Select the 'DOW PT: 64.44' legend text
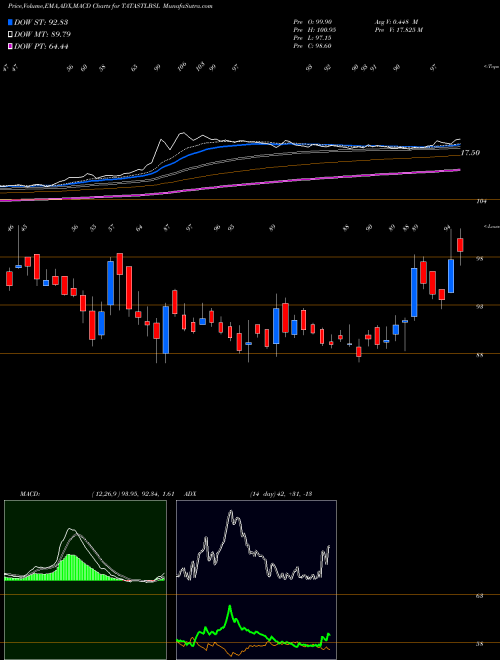This screenshot has width=500, height=660. [41, 46]
